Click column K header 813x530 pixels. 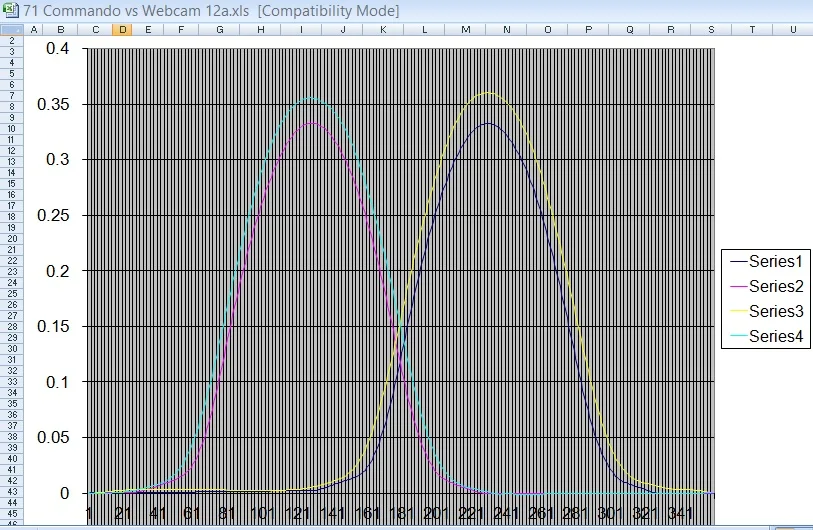pyautogui.click(x=383, y=29)
